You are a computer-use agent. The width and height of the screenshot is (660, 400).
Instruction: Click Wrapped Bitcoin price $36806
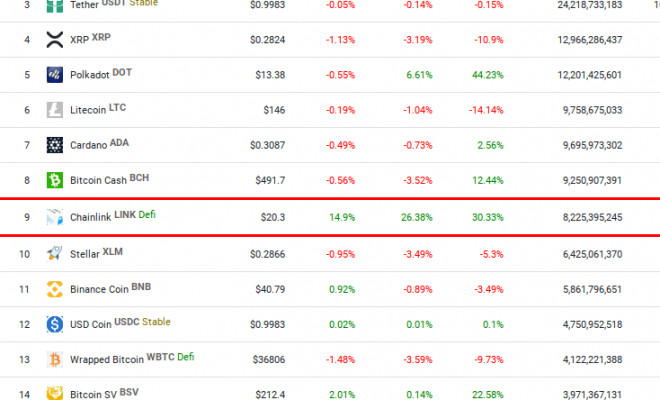(269, 360)
